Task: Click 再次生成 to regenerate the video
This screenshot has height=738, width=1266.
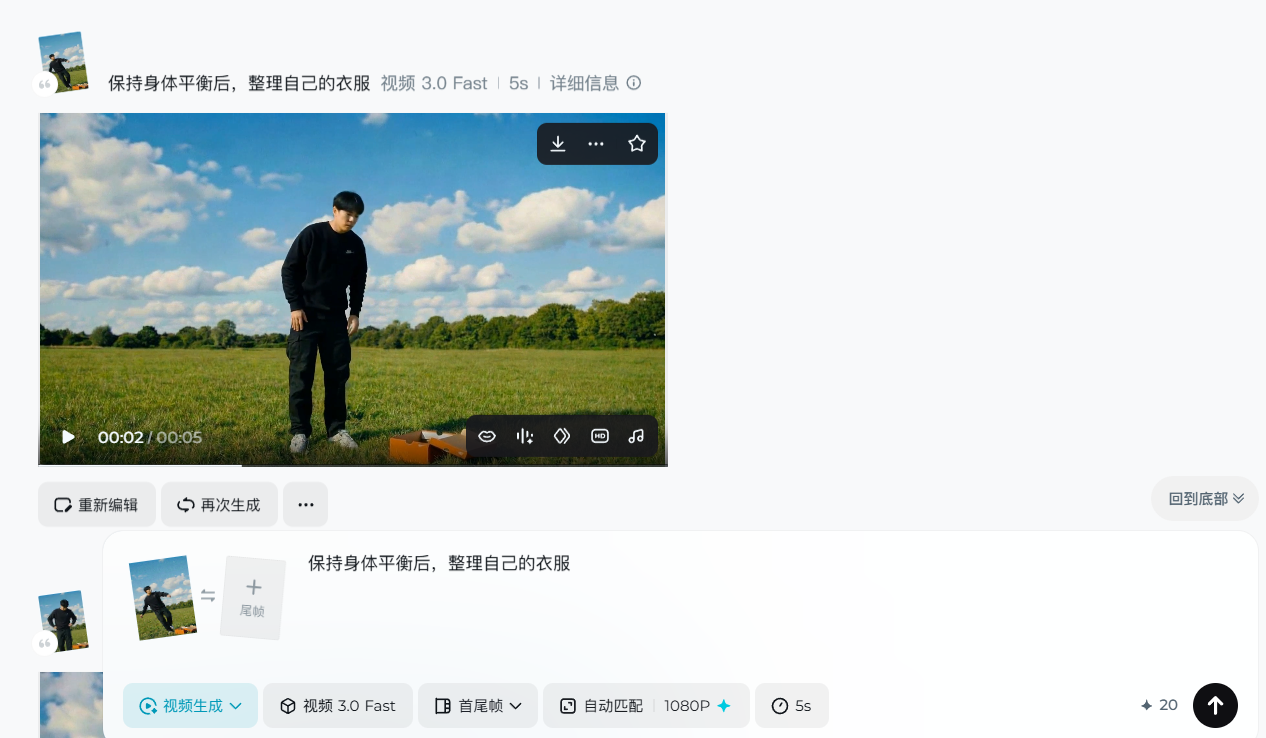Action: click(218, 505)
